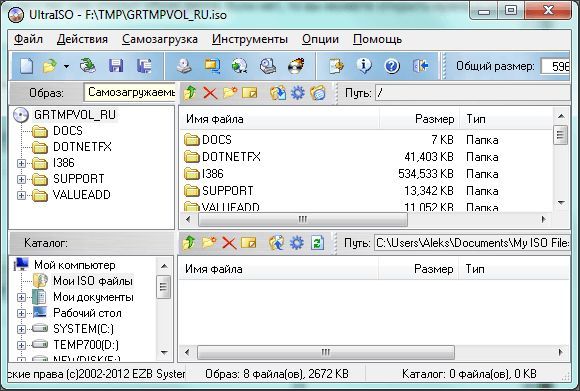Expand Рабочий стол in catalog tree
The width and height of the screenshot is (580, 391).
coord(21,313)
